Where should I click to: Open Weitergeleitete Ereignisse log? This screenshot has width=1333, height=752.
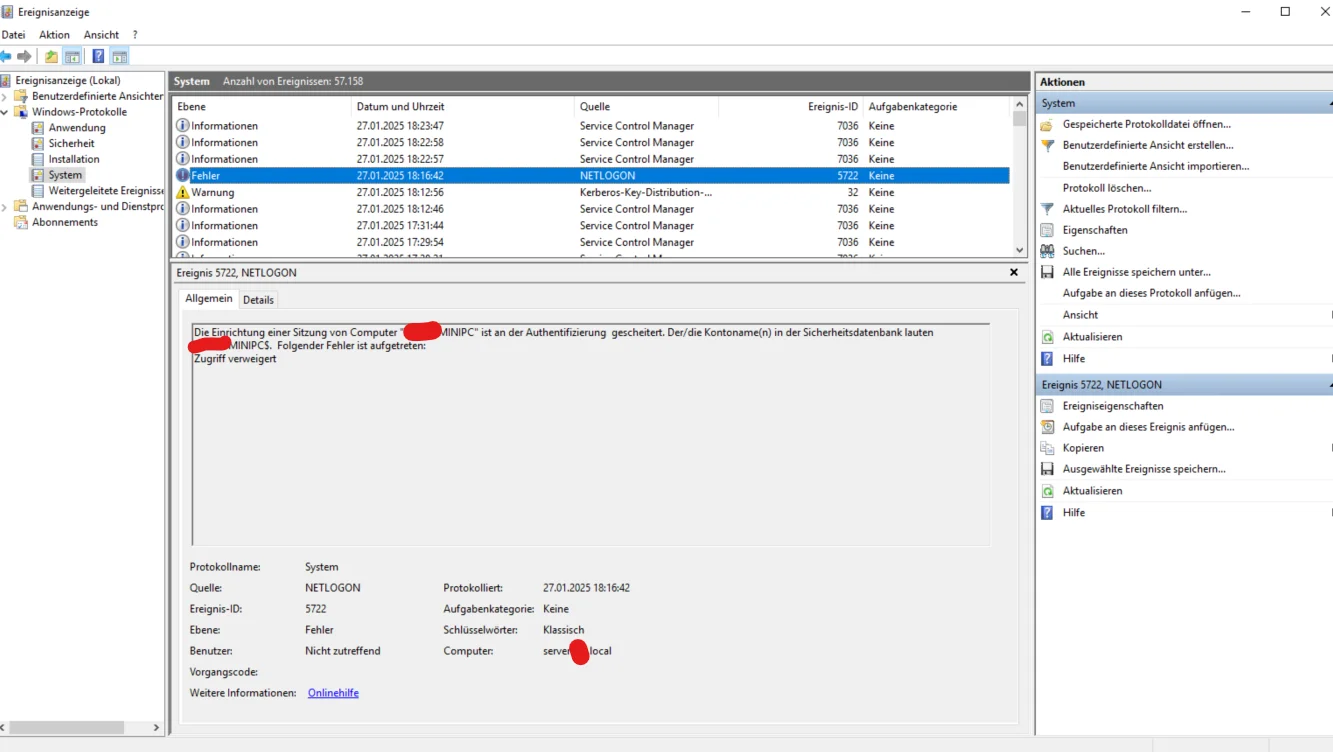[106, 191]
